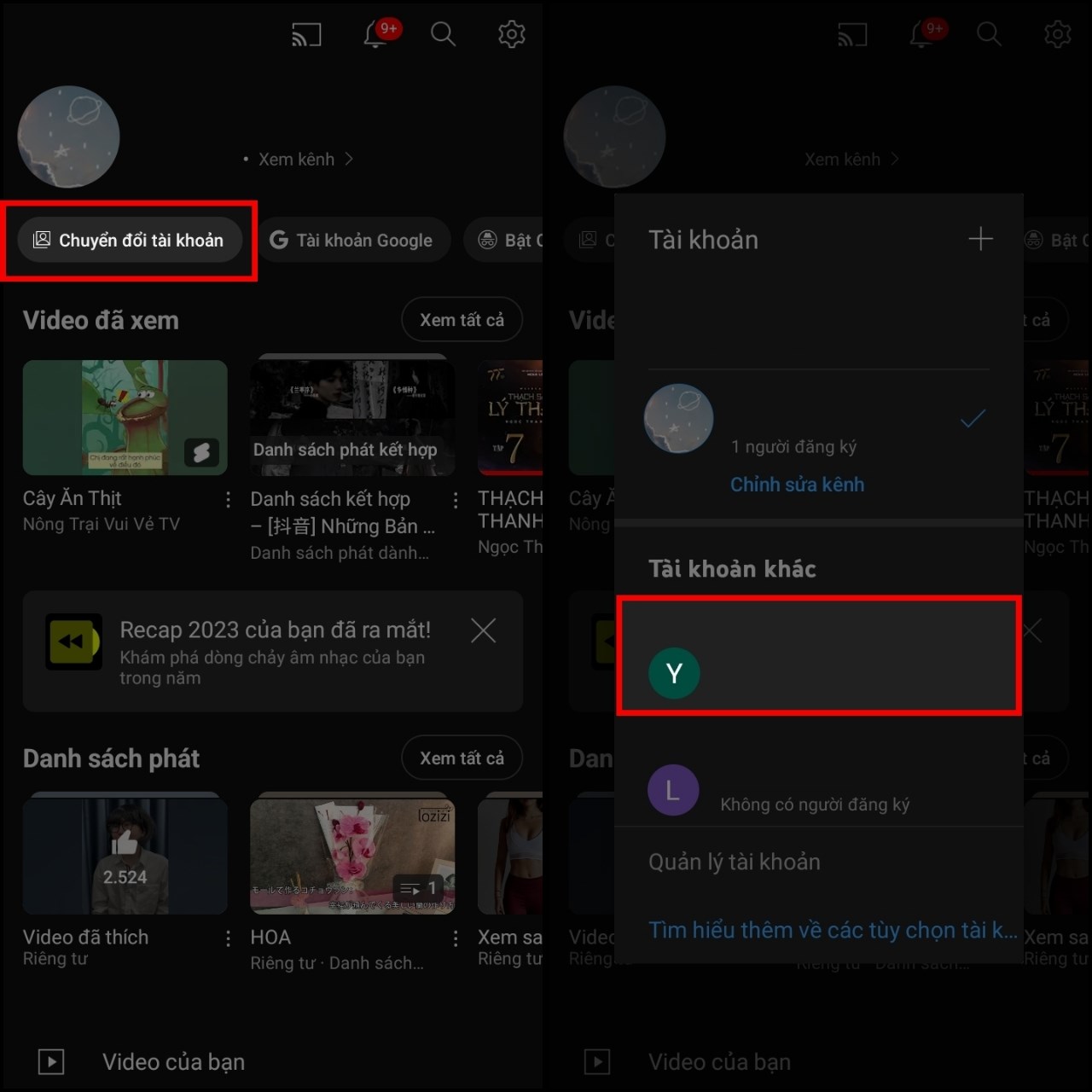Open the Cast icon to connect a device

coord(306,34)
